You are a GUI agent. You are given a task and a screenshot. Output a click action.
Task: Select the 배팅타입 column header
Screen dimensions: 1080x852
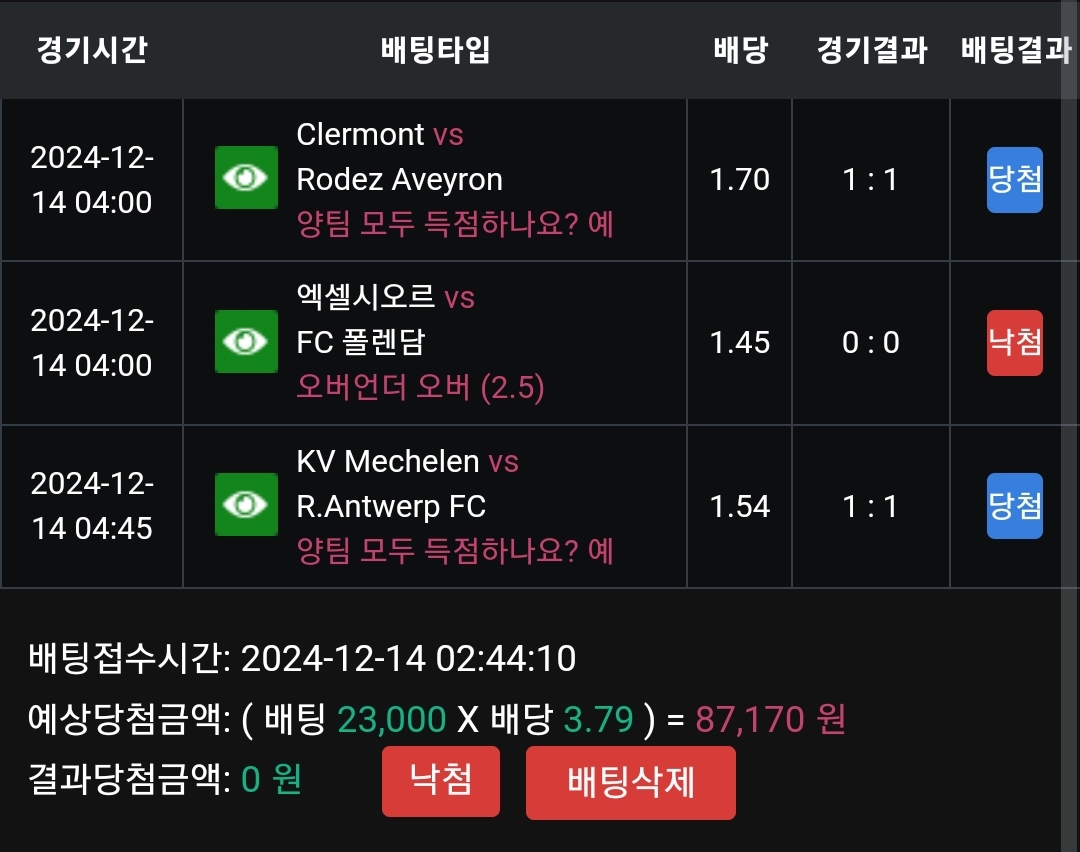(x=435, y=50)
